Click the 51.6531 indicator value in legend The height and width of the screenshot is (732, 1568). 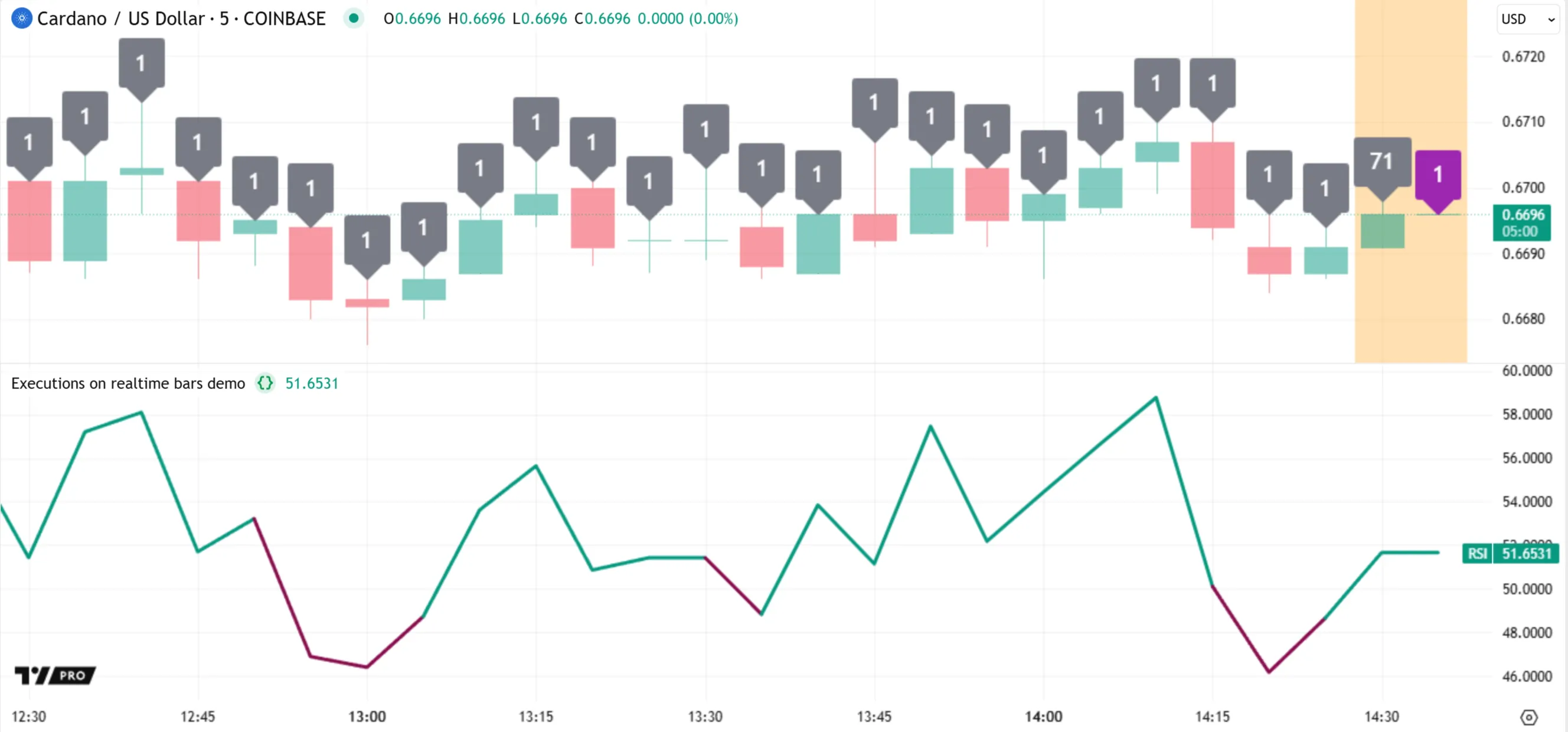point(312,383)
